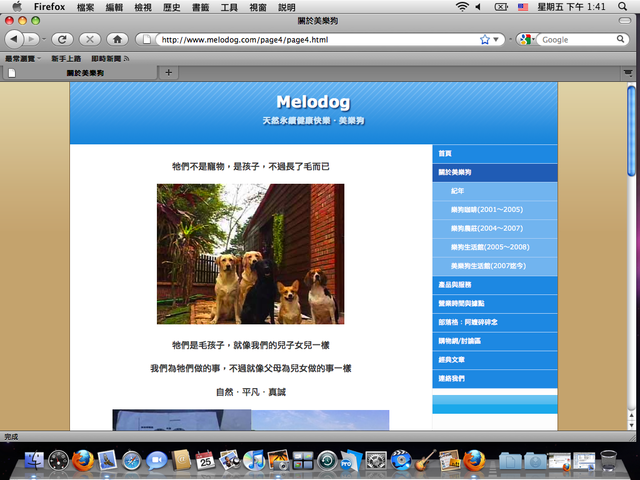The height and width of the screenshot is (480, 640).
Task: Open the Google search engine dropdown
Action: pos(526,40)
